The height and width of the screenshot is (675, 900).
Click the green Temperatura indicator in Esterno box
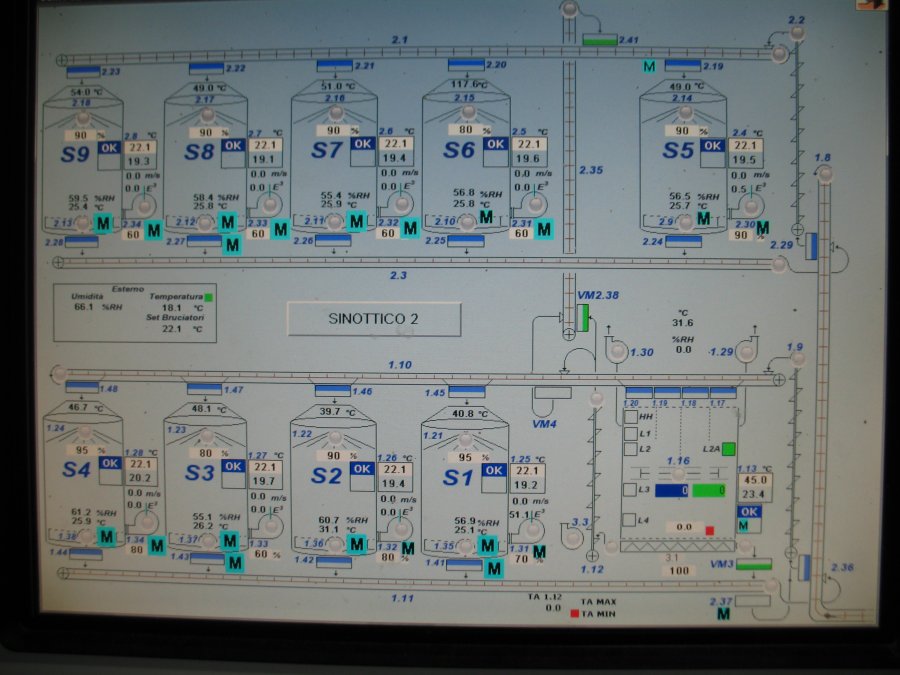click(208, 297)
